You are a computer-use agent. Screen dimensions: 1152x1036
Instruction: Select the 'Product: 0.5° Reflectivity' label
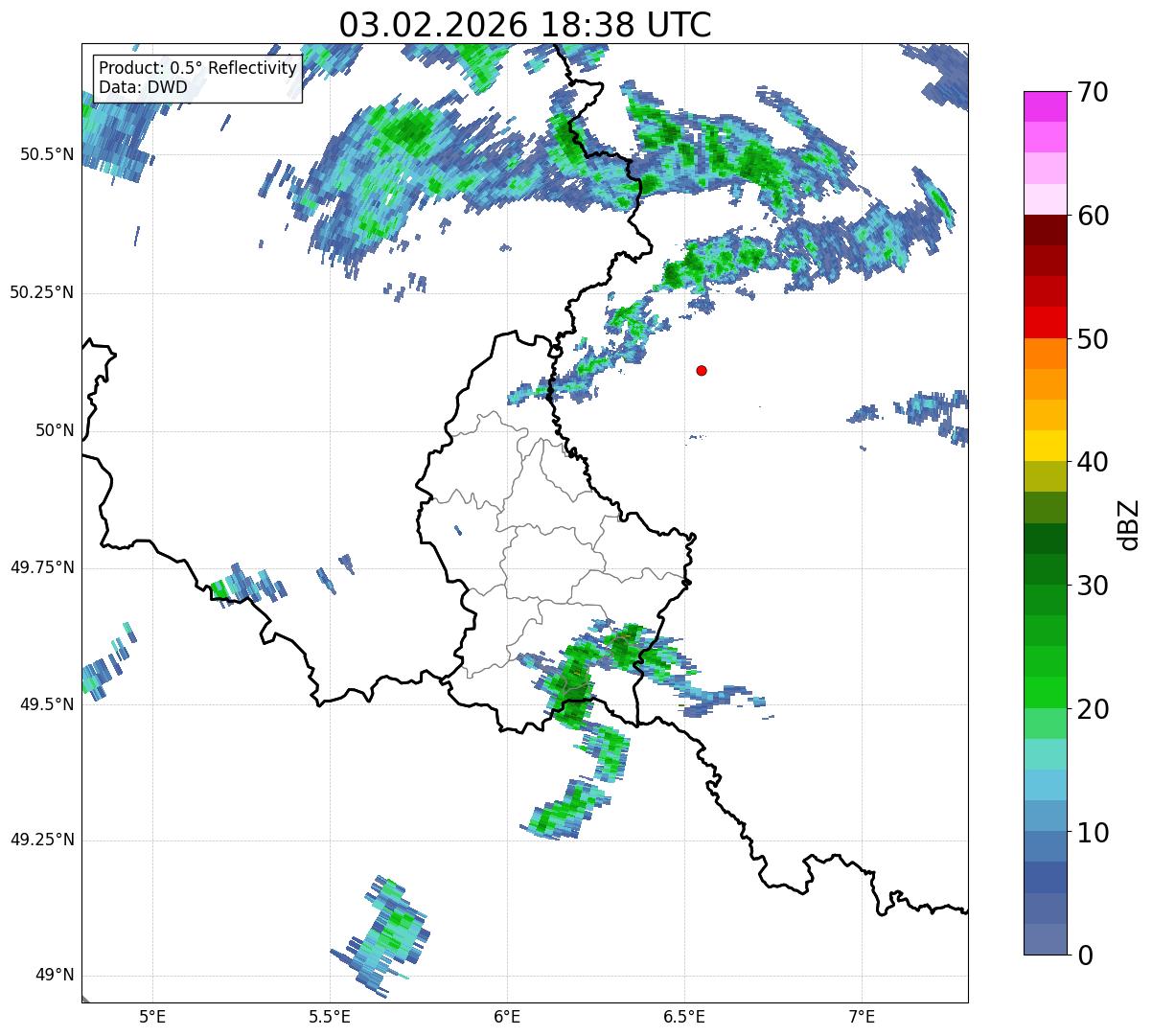(198, 68)
